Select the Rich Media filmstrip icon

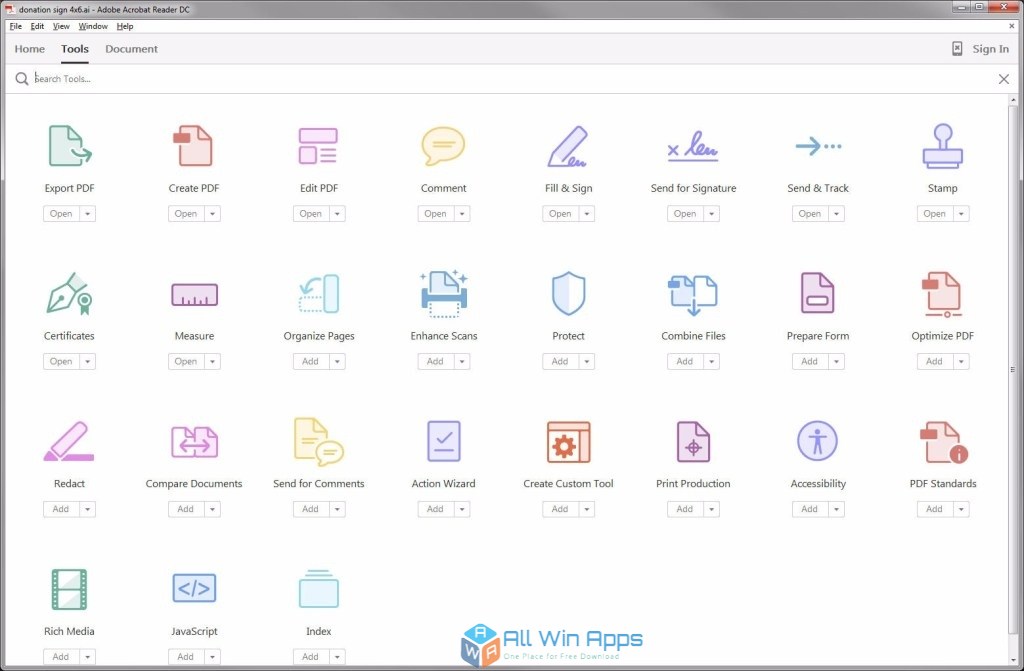(x=69, y=589)
